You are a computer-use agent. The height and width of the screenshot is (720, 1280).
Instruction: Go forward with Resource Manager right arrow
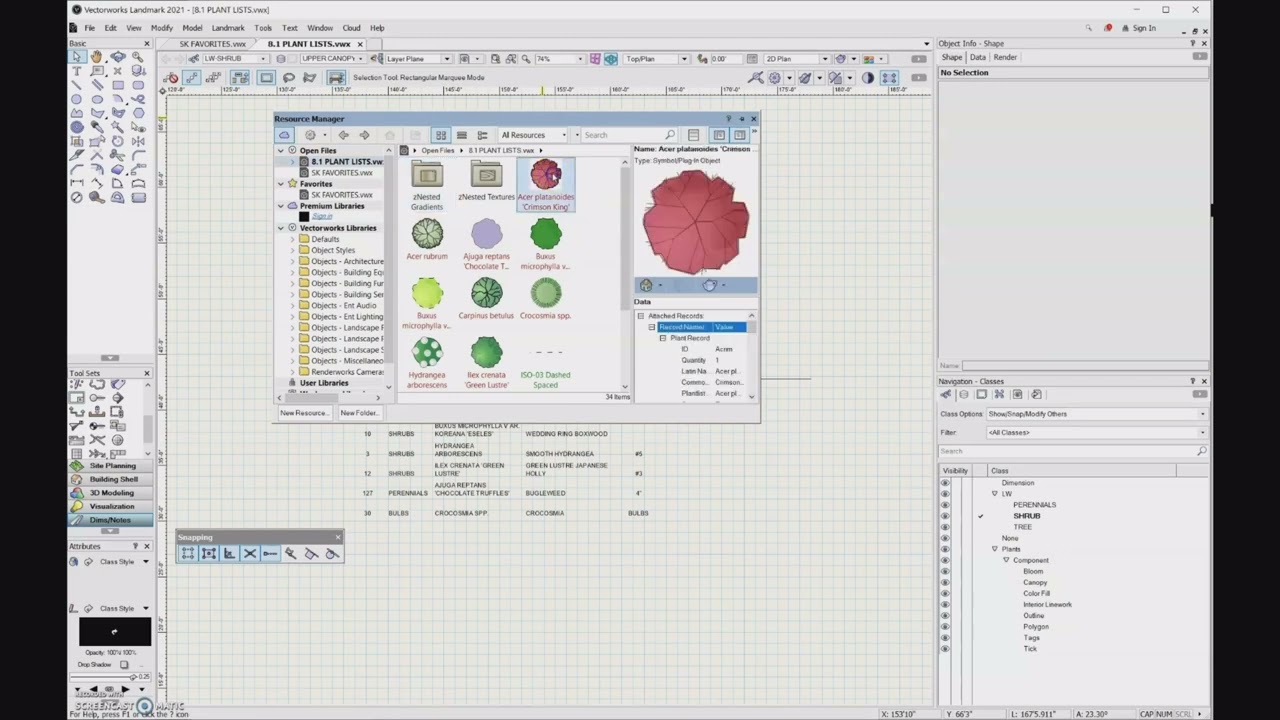(364, 135)
